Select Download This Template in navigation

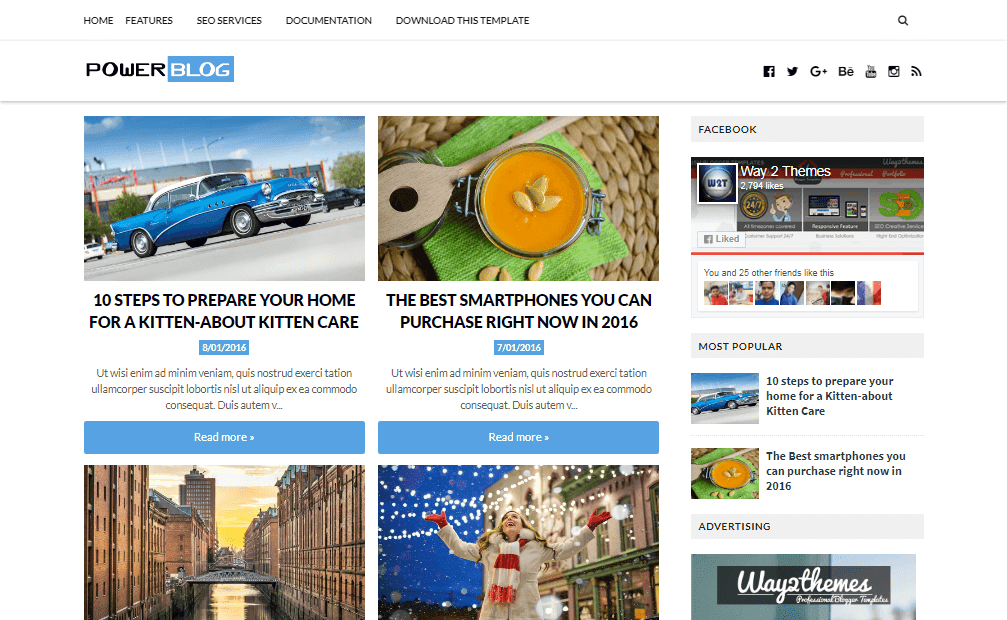462,21
